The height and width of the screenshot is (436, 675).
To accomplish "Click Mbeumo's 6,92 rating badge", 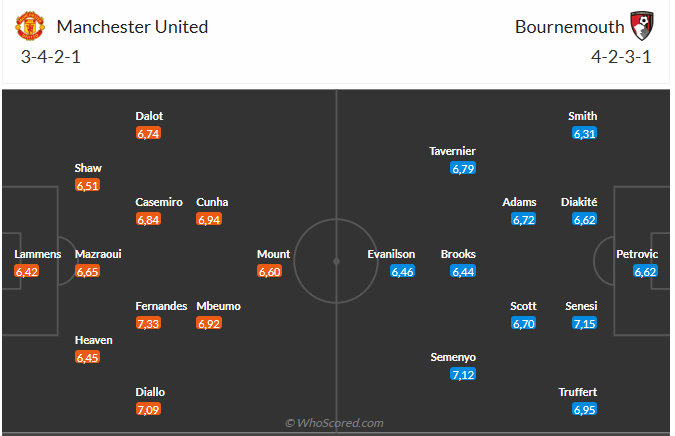I will click(209, 324).
